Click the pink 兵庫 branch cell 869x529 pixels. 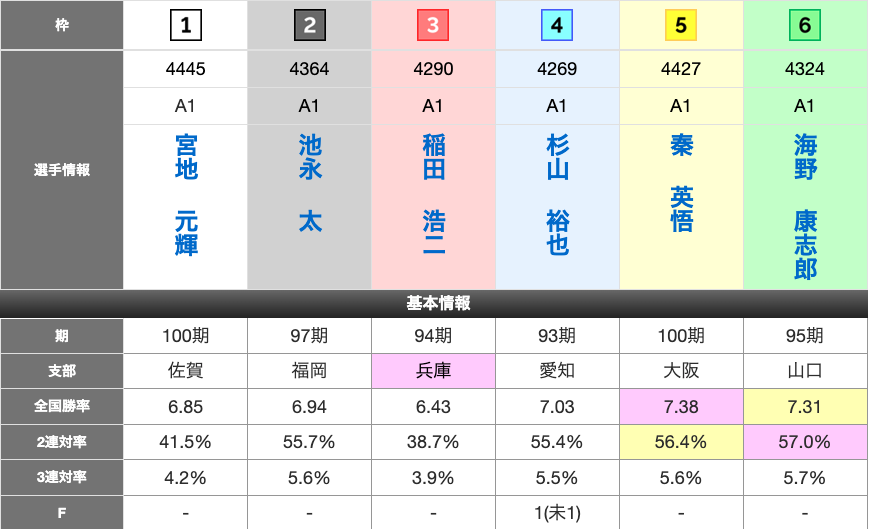pyautogui.click(x=433, y=371)
